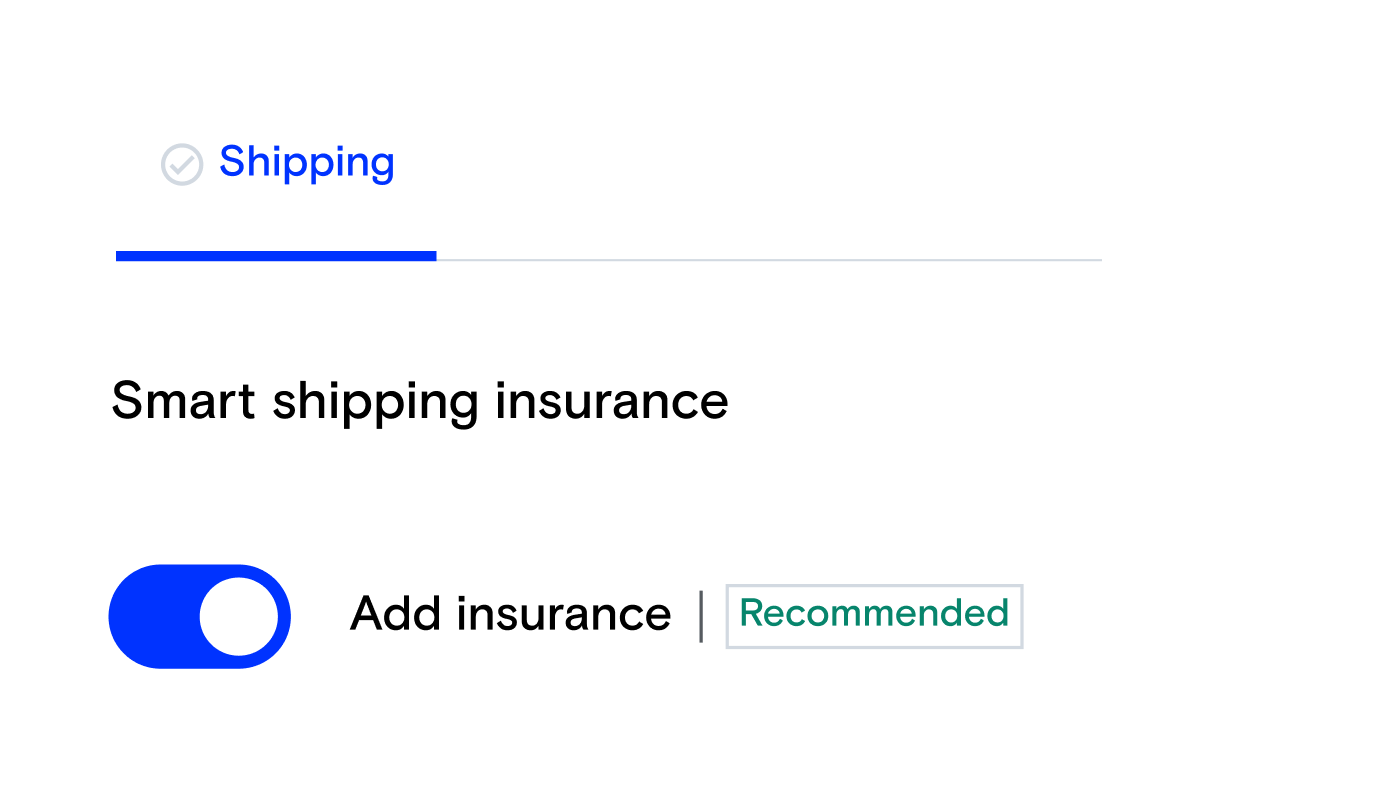Click the Recommended badge

(873, 616)
